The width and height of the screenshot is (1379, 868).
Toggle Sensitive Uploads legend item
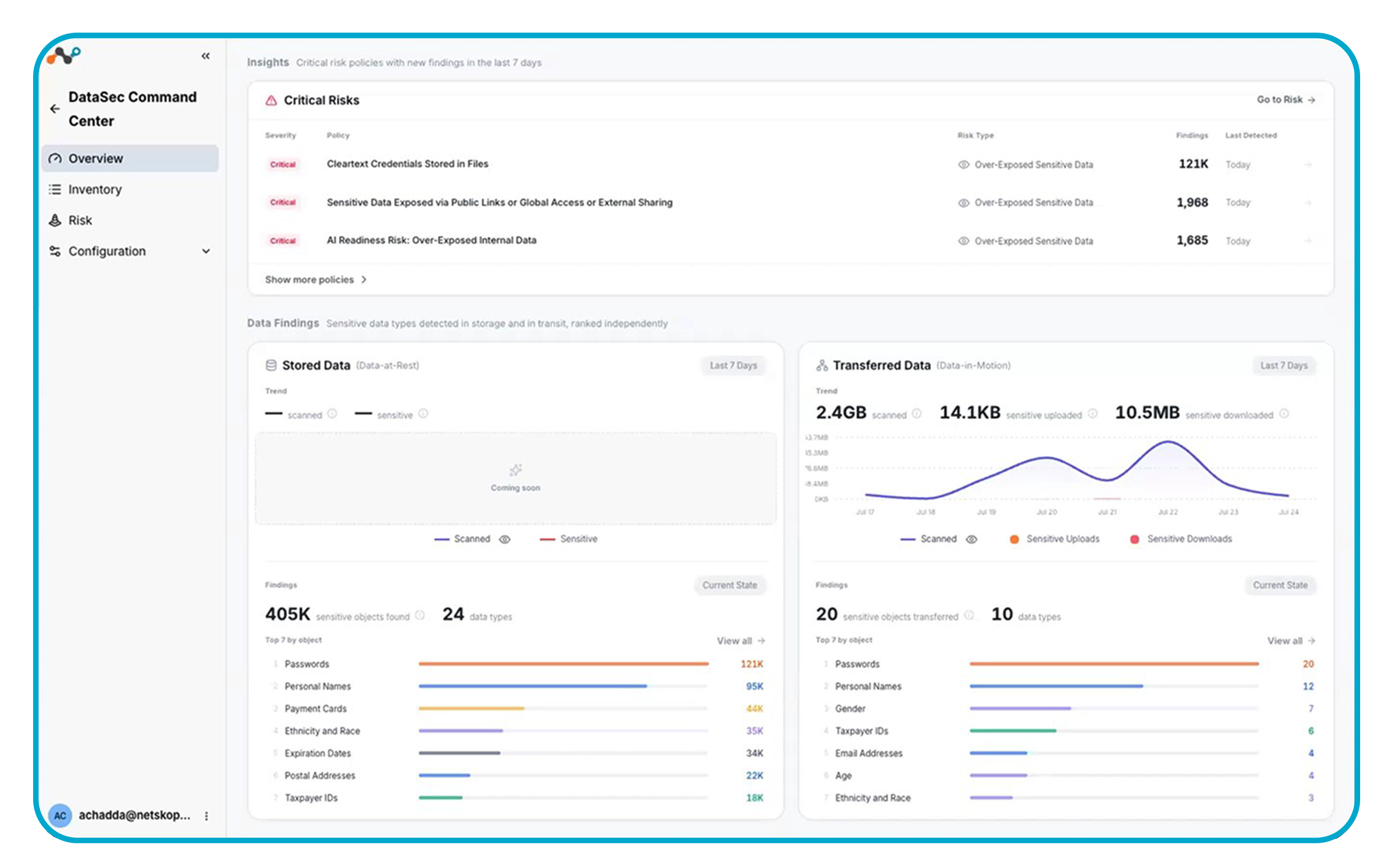[x=1055, y=539]
